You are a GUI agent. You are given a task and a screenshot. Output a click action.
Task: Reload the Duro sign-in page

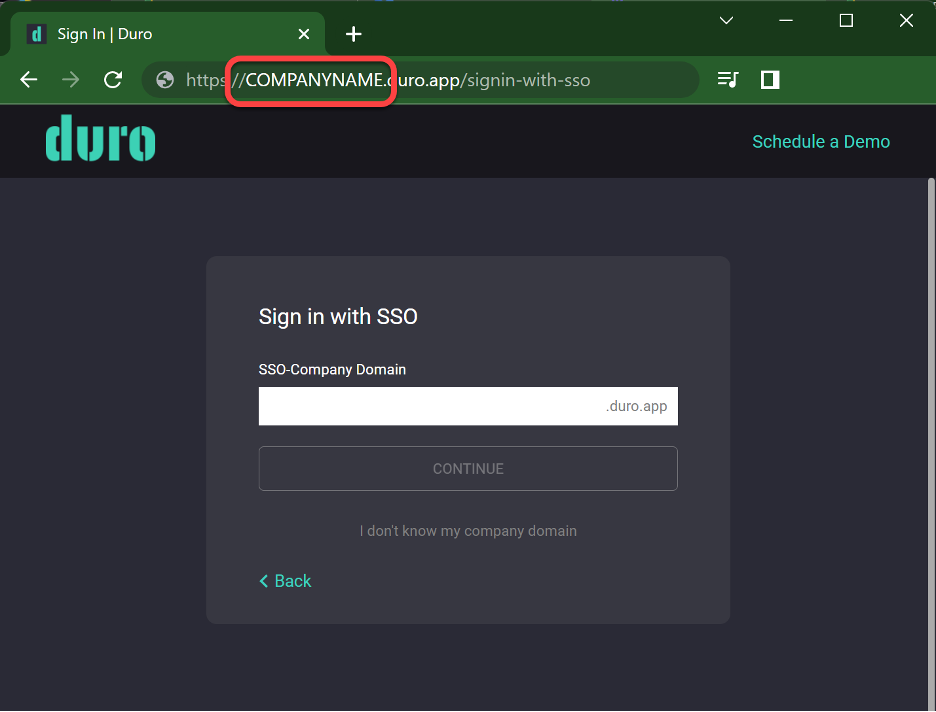(113, 79)
